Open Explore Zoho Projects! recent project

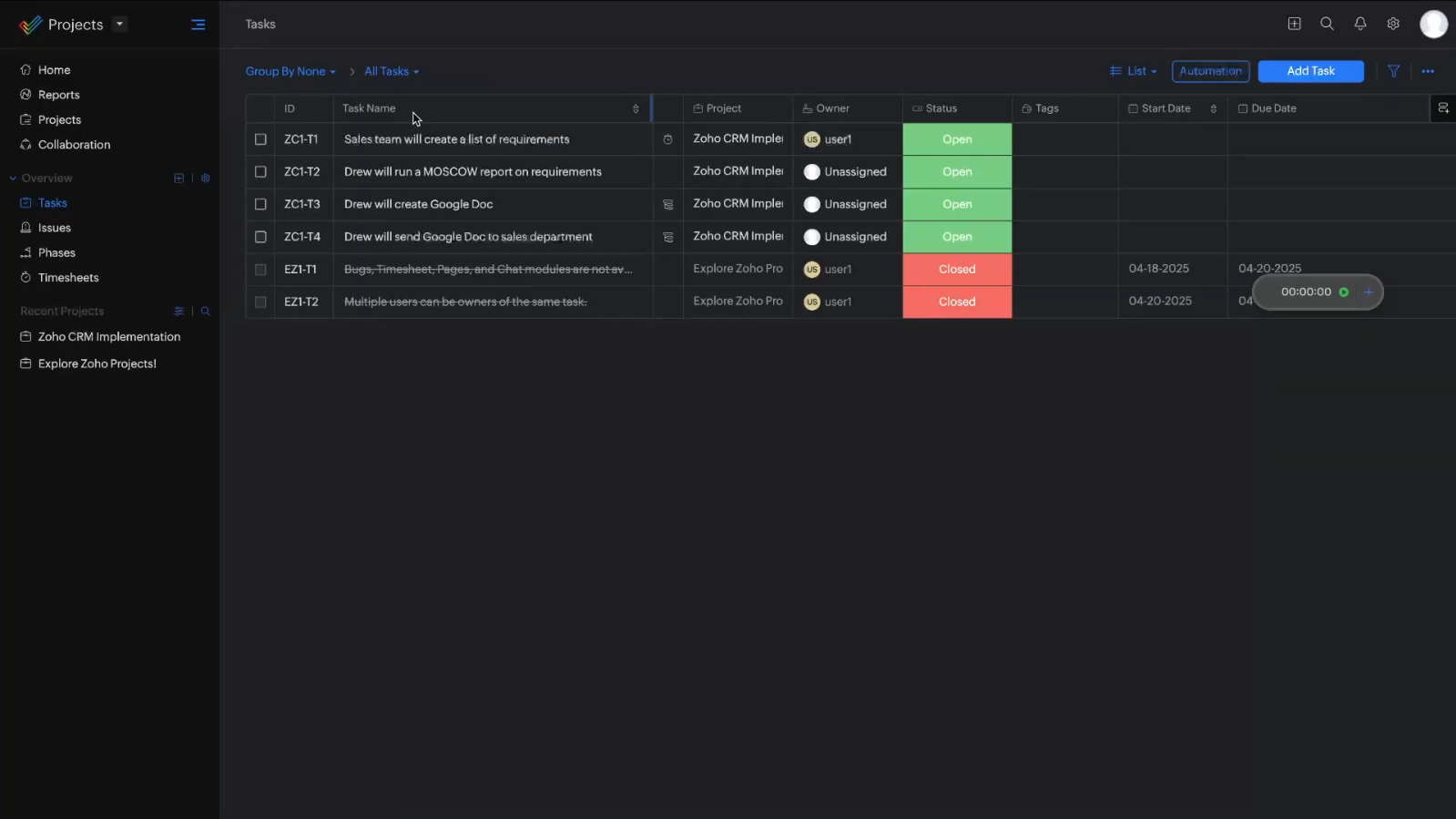coord(97,363)
